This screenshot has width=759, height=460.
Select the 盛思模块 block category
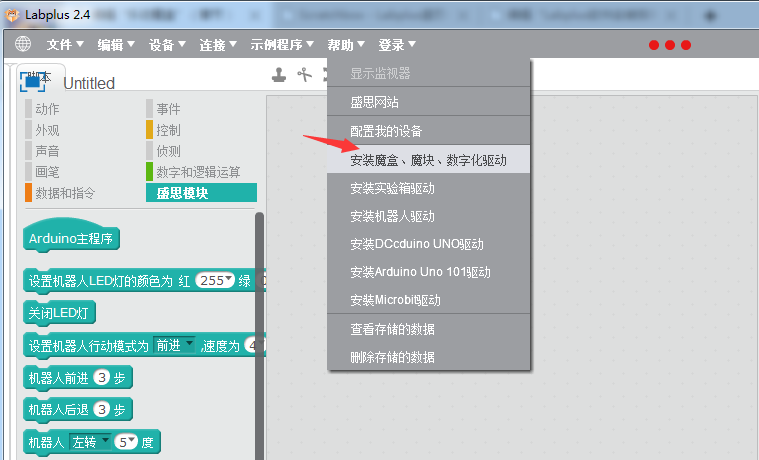201,193
